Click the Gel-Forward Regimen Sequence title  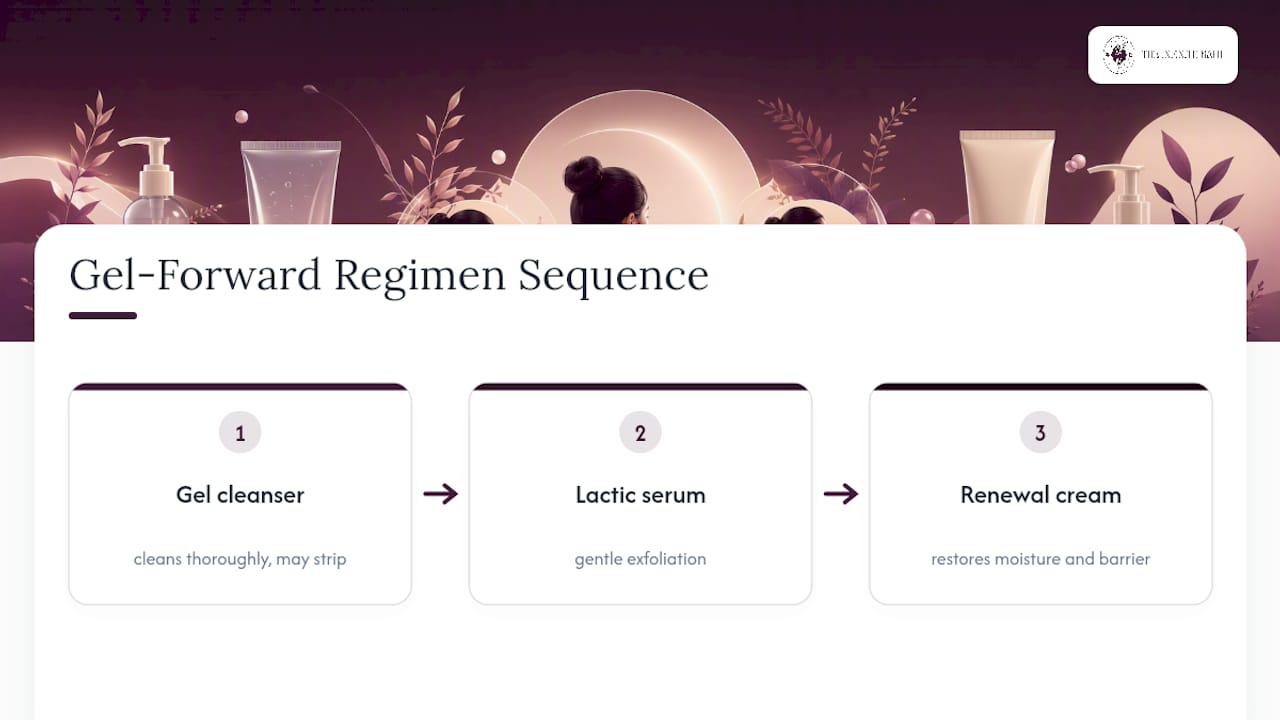[389, 276]
